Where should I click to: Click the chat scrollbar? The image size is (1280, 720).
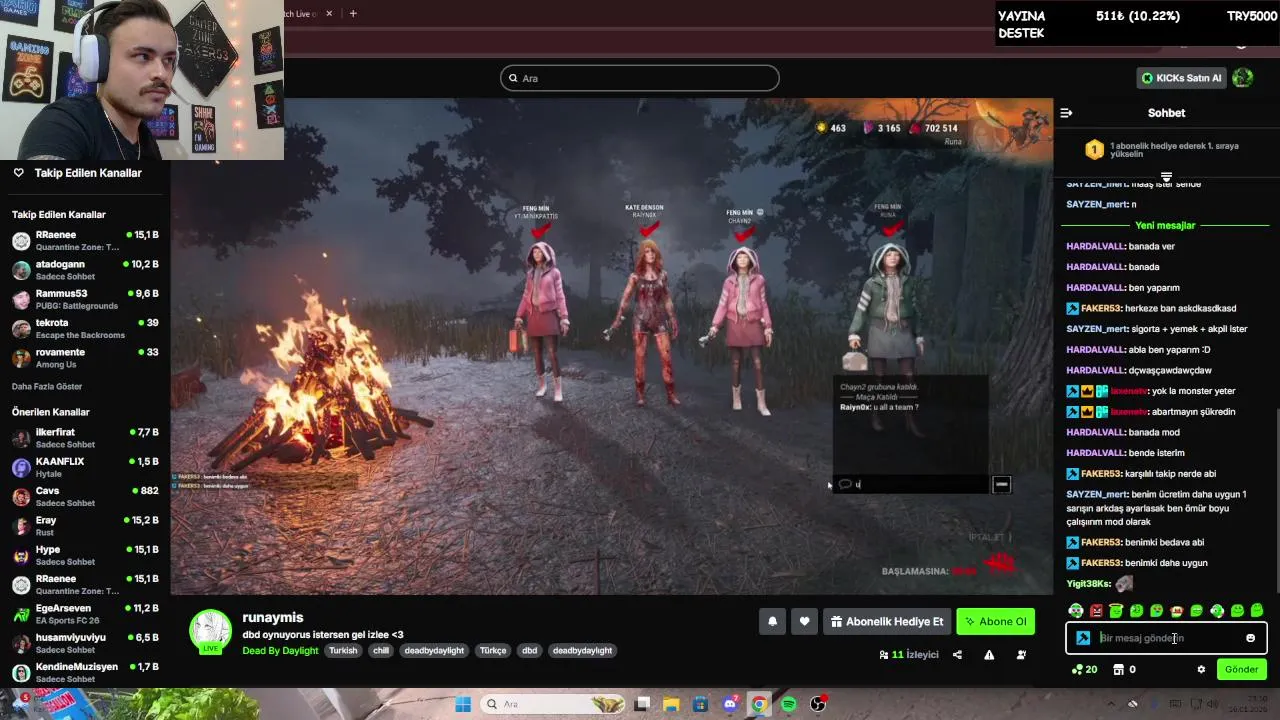[x=1277, y=500]
